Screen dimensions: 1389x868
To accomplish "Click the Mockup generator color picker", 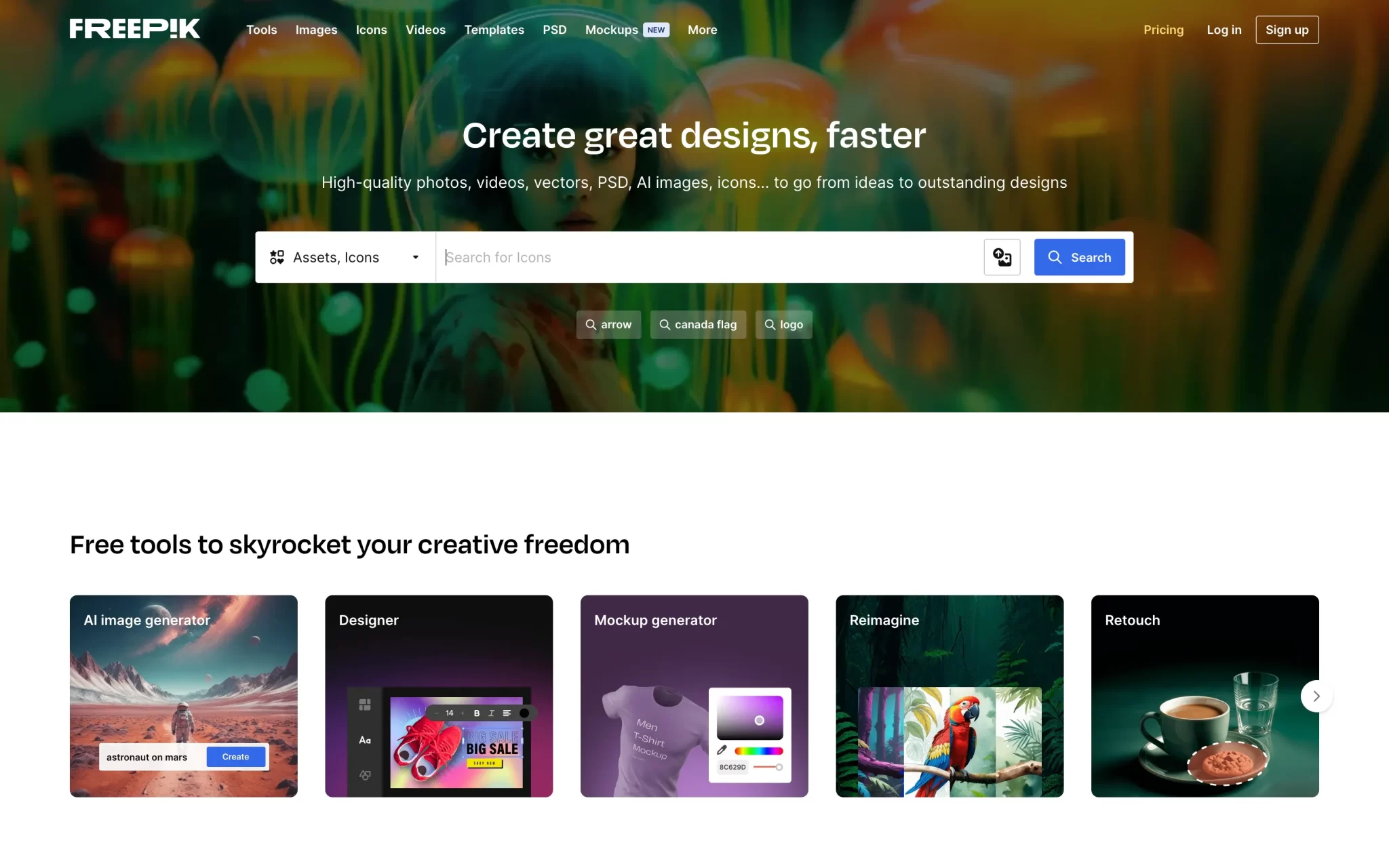I will click(x=749, y=735).
